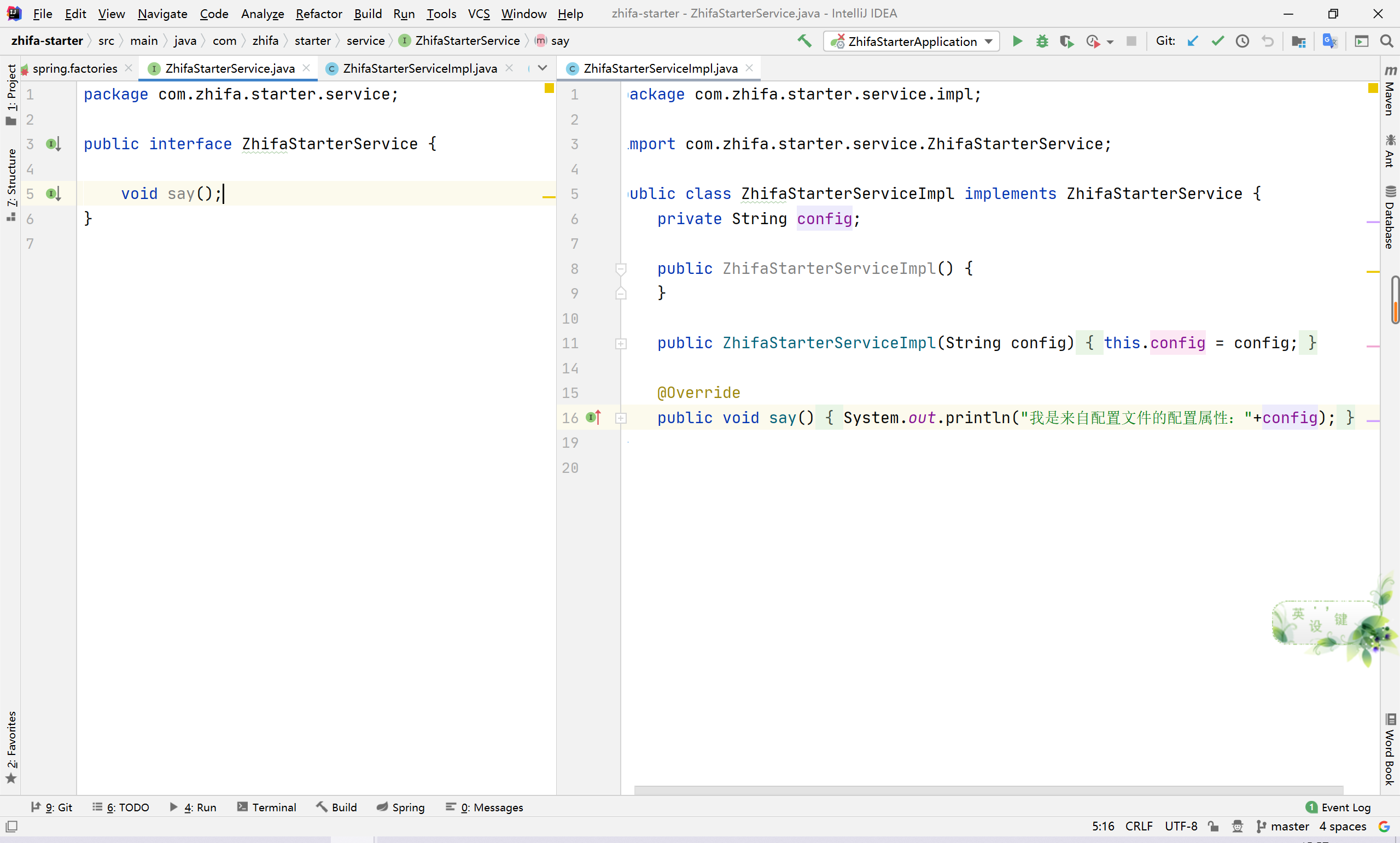
Task: Toggle the read-only lock icon in status bar
Action: coord(1213,827)
